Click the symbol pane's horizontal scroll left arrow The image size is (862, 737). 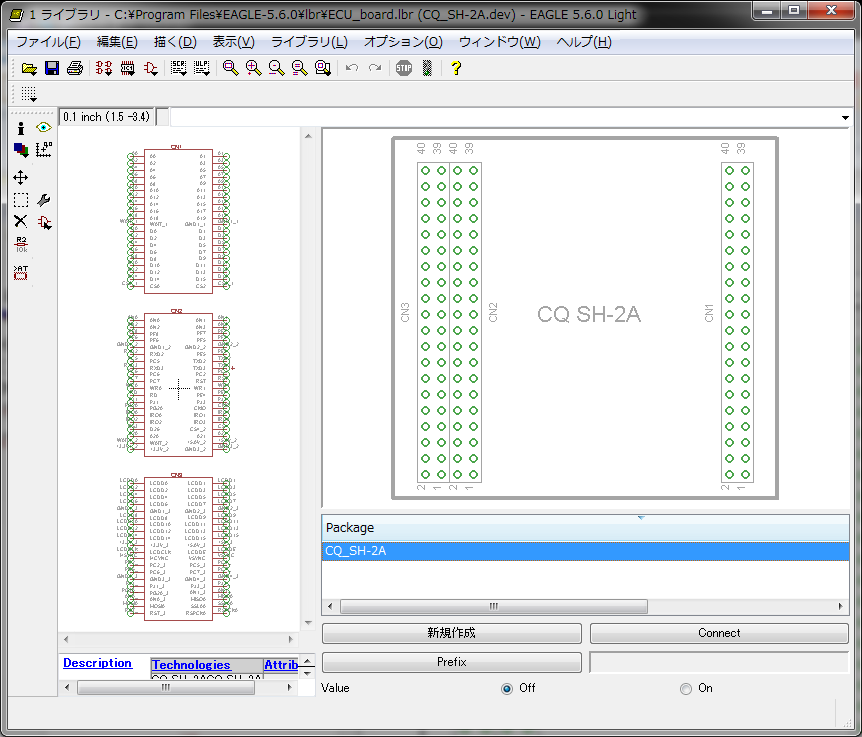click(x=67, y=639)
